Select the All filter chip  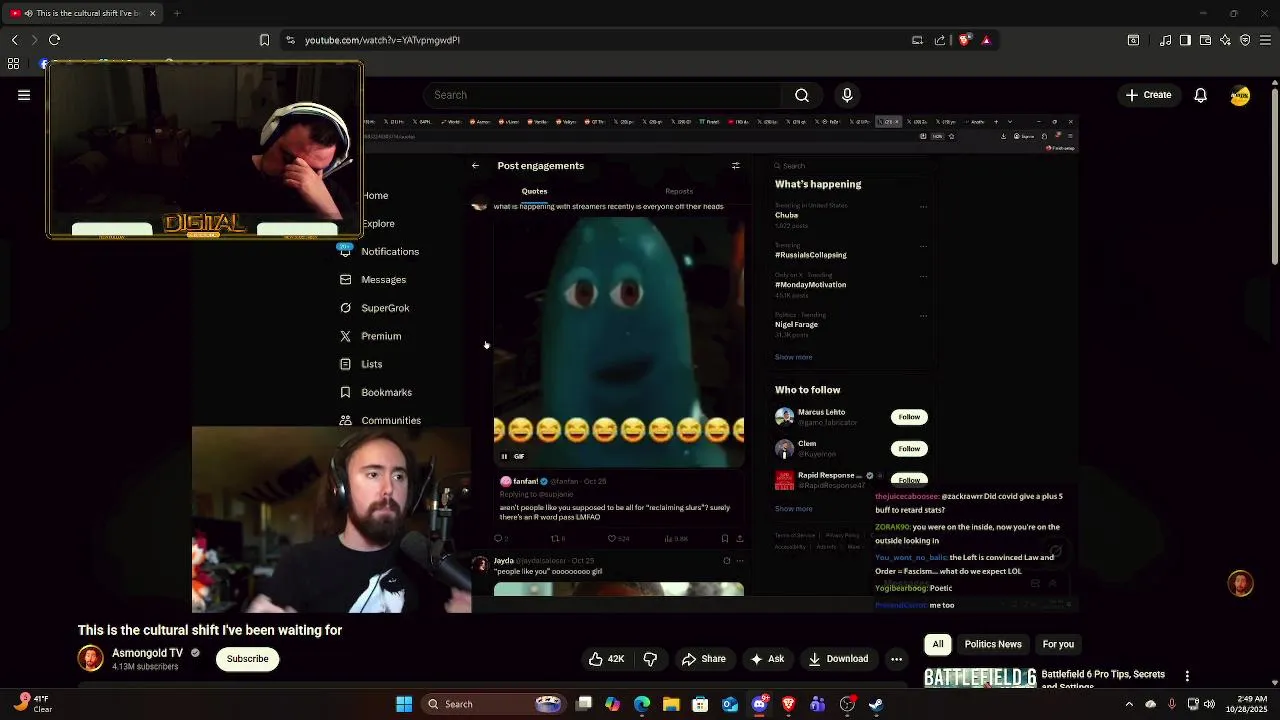point(938,644)
